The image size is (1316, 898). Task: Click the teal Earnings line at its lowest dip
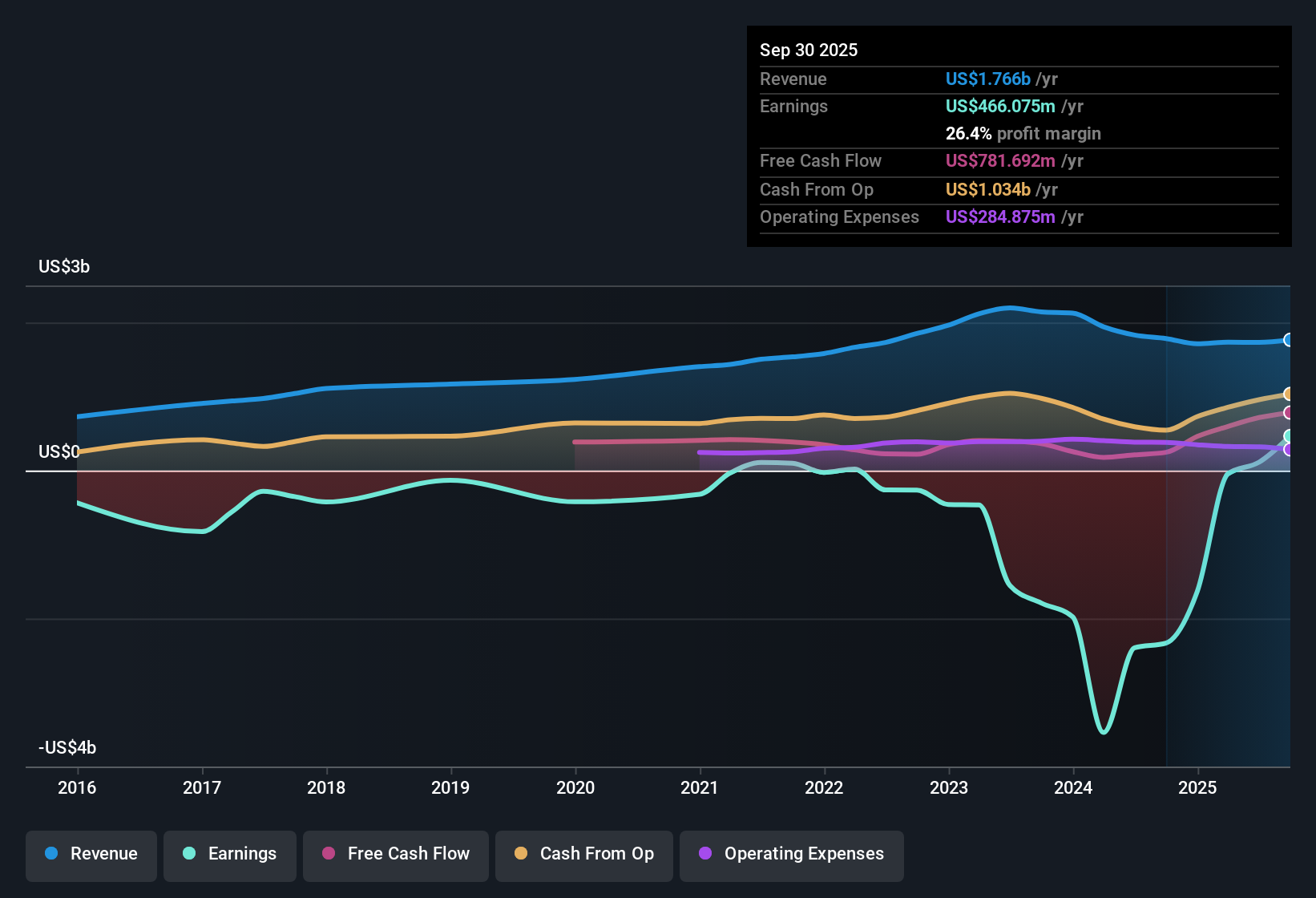pyautogui.click(x=1104, y=731)
